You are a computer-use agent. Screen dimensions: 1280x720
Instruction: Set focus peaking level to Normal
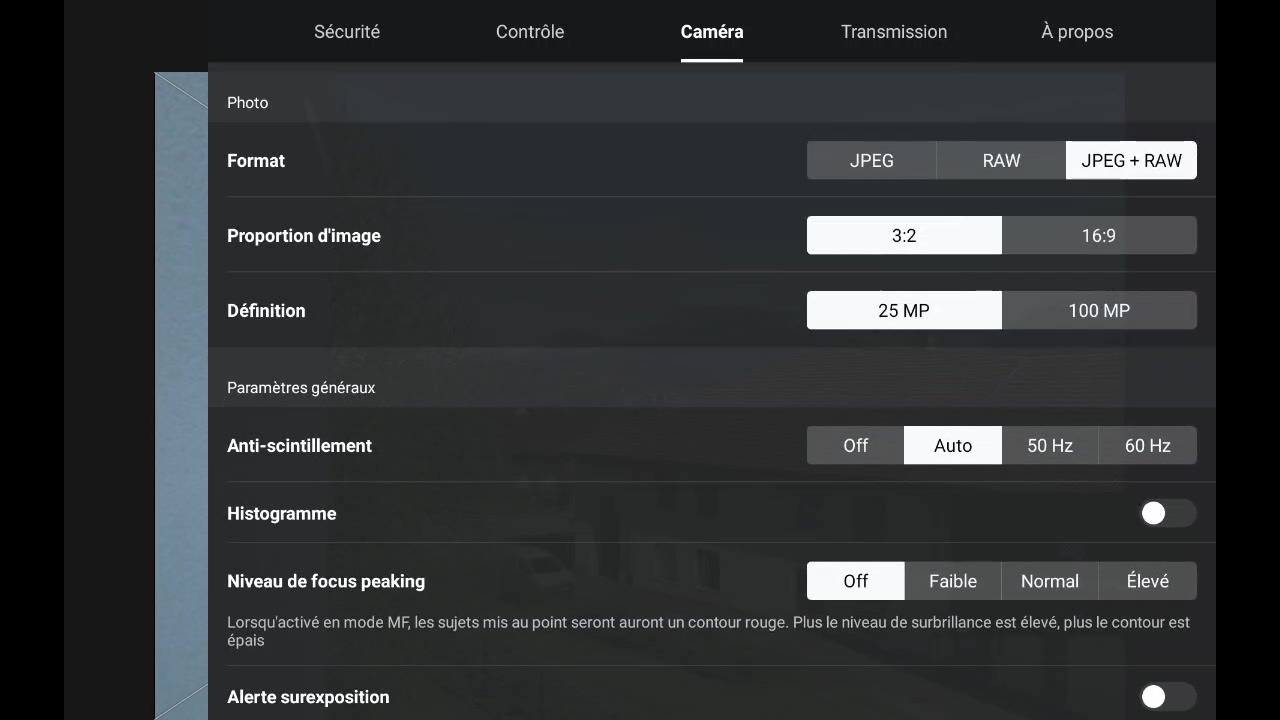point(1050,581)
